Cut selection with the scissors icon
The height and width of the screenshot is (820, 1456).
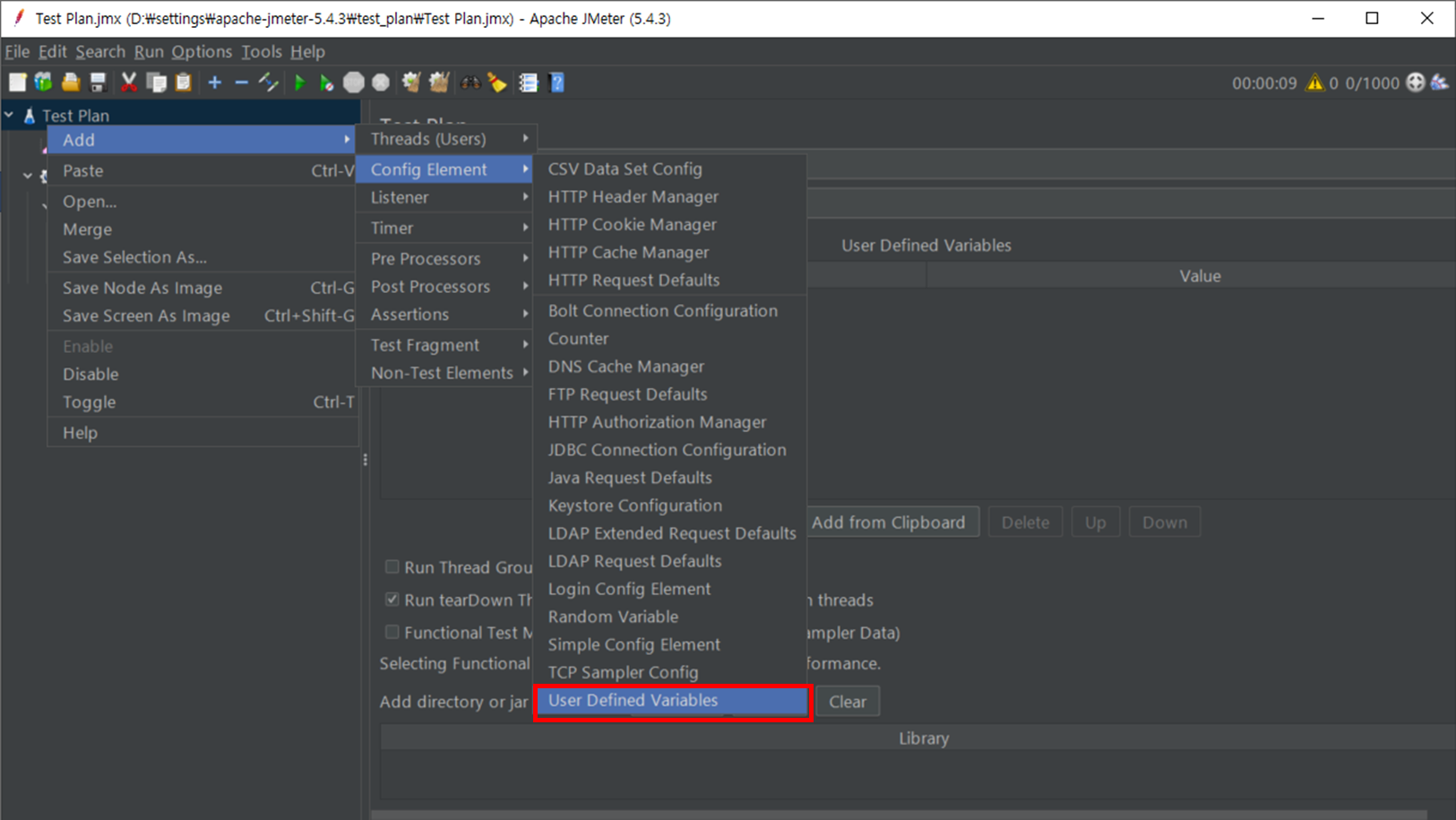(x=129, y=82)
